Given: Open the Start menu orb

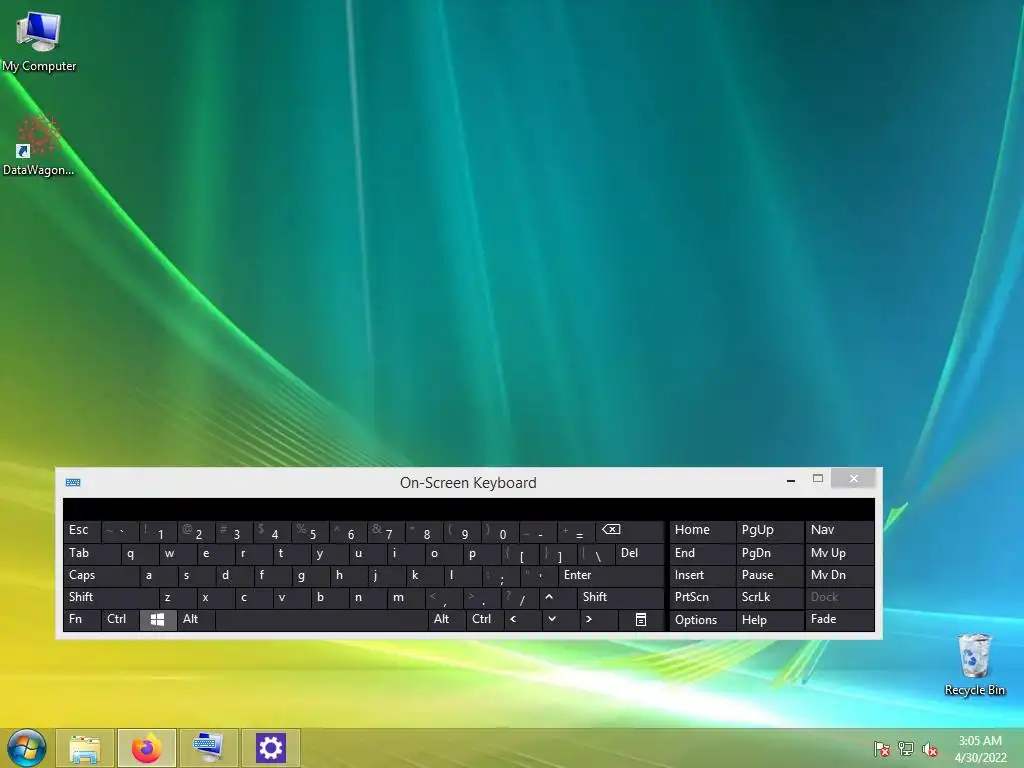Looking at the screenshot, I should (x=26, y=748).
